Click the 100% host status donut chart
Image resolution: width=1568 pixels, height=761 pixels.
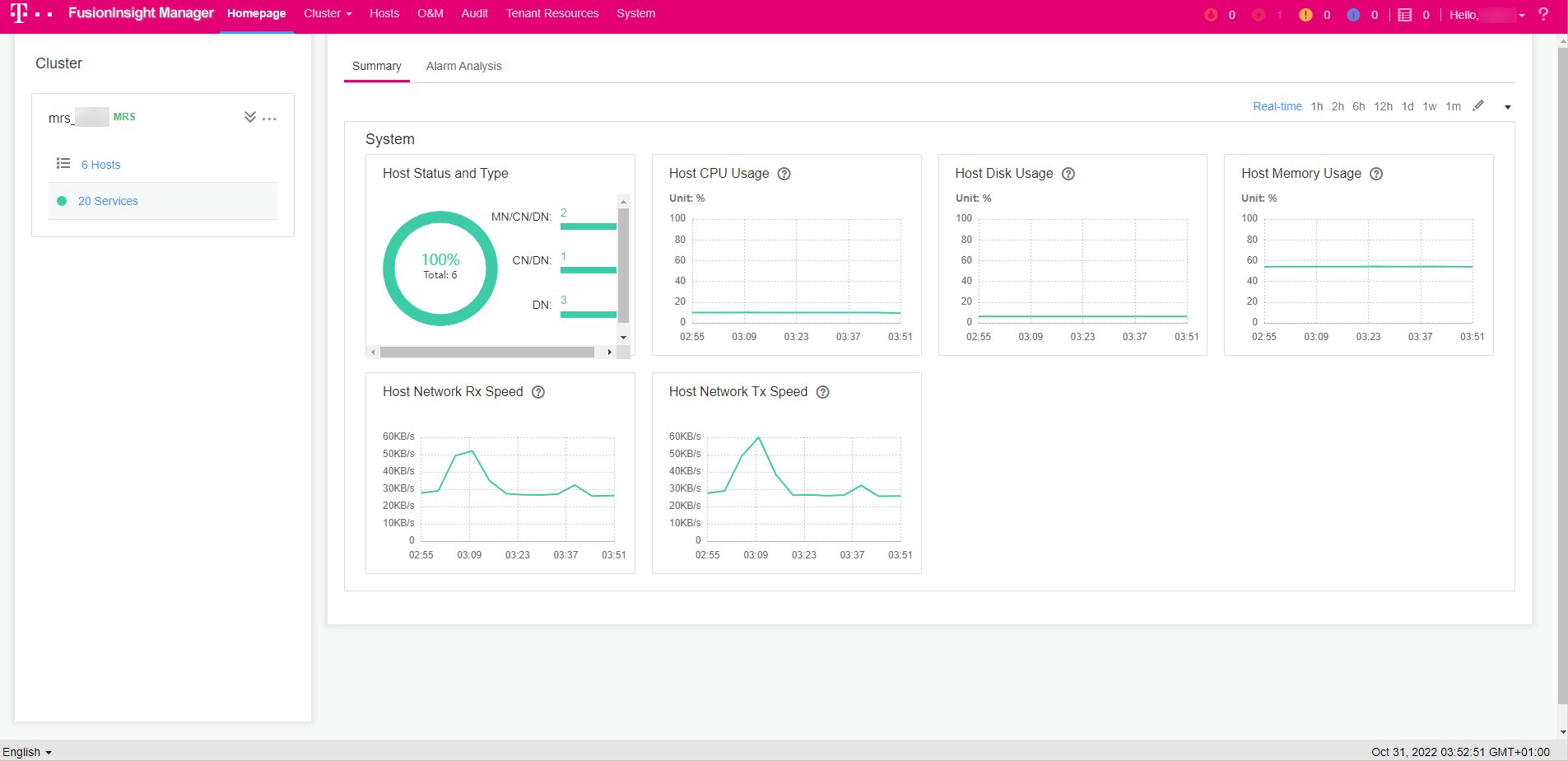pyautogui.click(x=440, y=268)
